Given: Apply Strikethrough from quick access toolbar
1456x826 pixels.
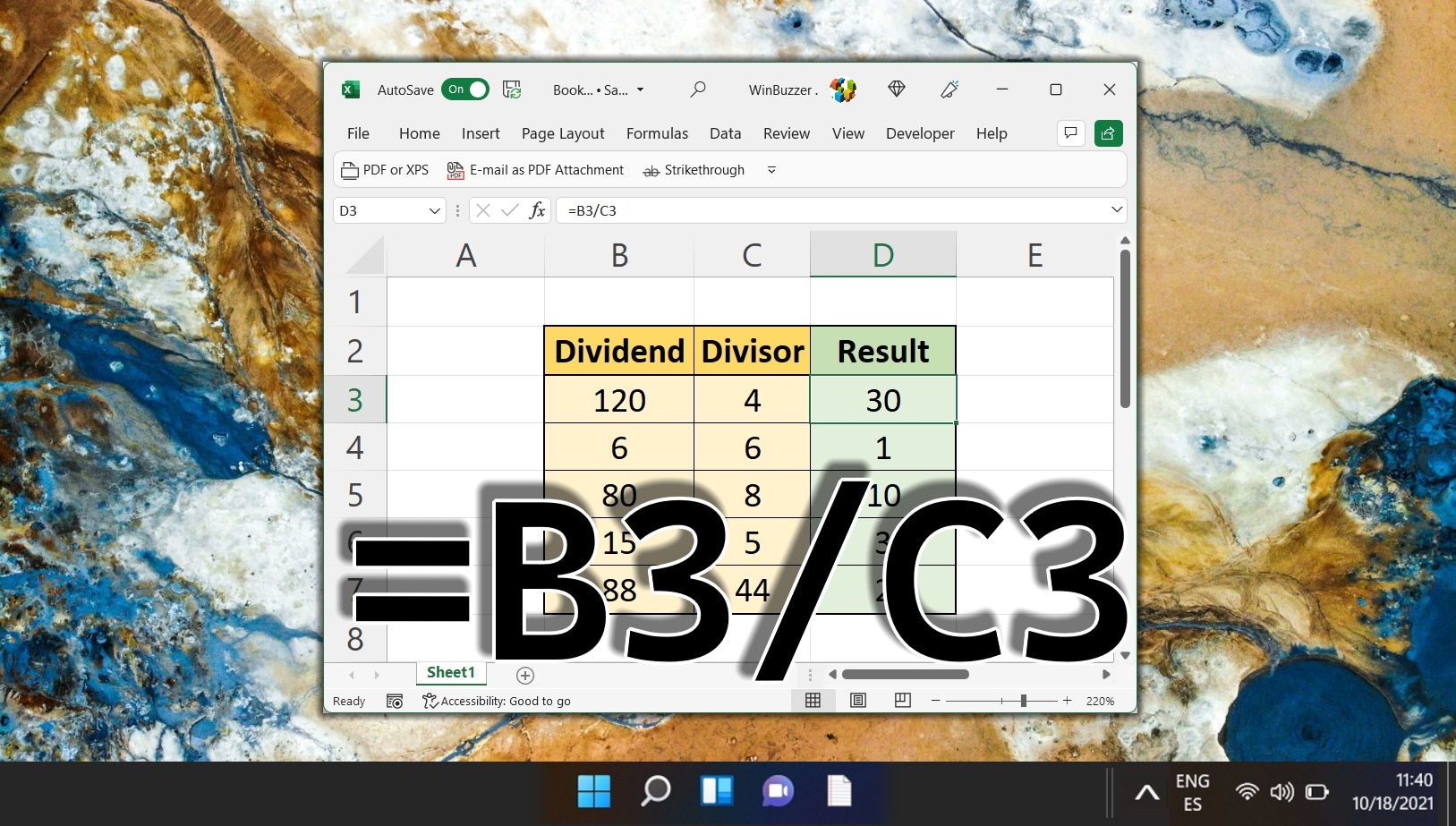Looking at the screenshot, I should [x=694, y=170].
